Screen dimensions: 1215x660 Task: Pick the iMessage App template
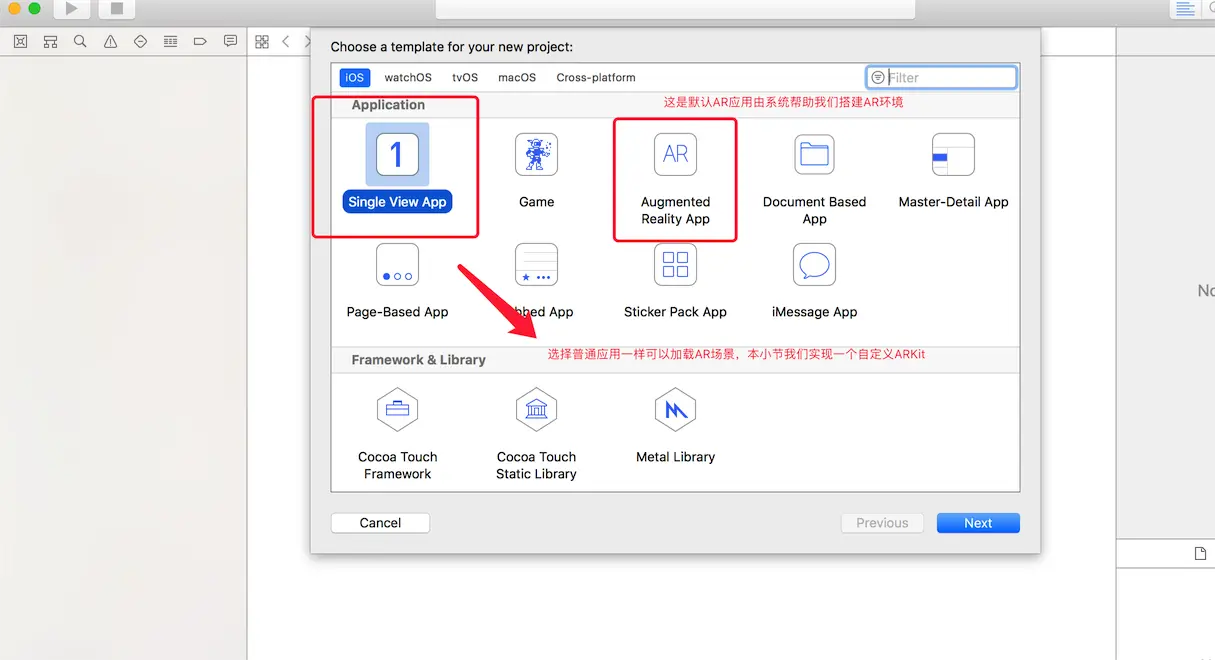pyautogui.click(x=814, y=281)
